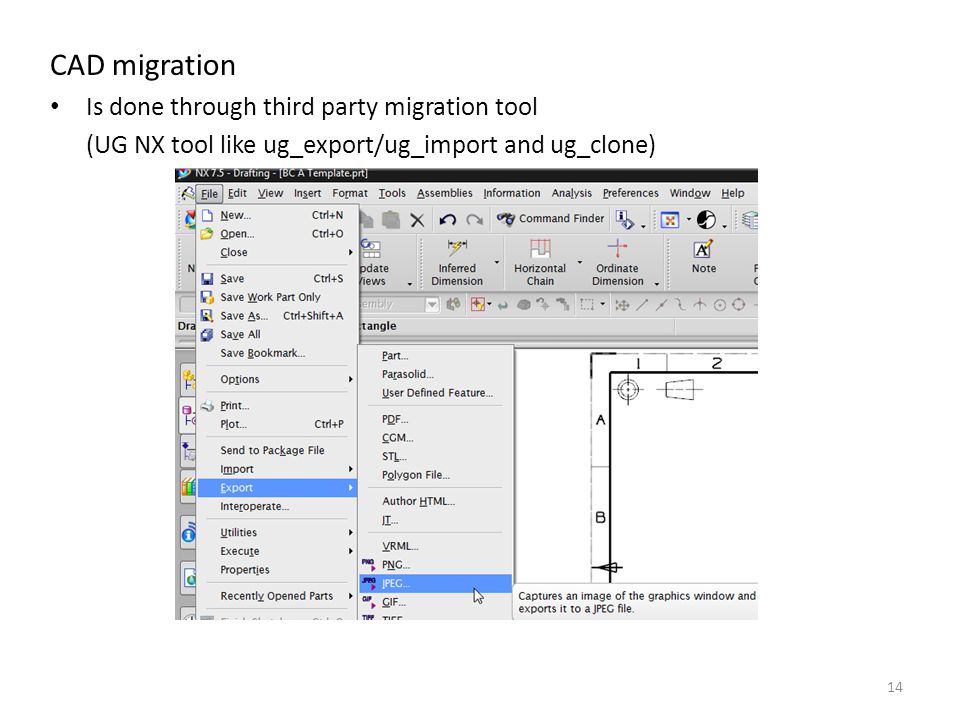
Task: Open the Format menu
Action: pos(350,193)
